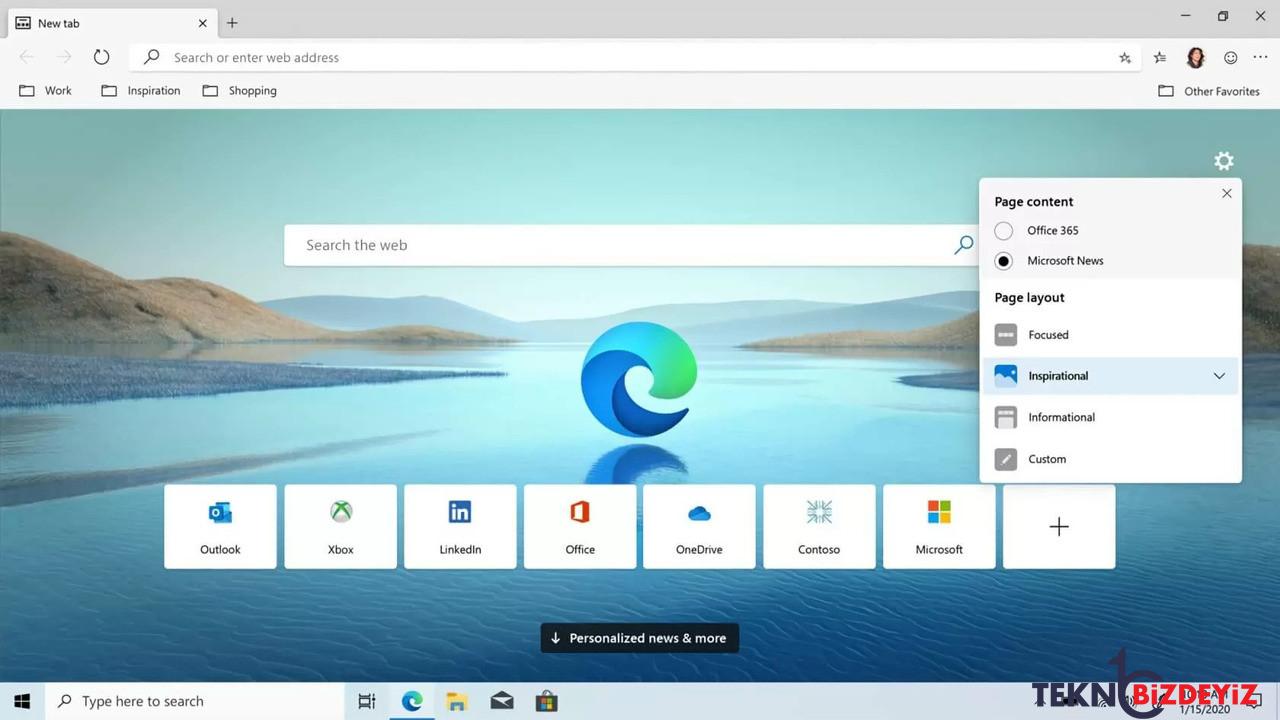
Task: Select the New tab browser tab
Action: [111, 22]
